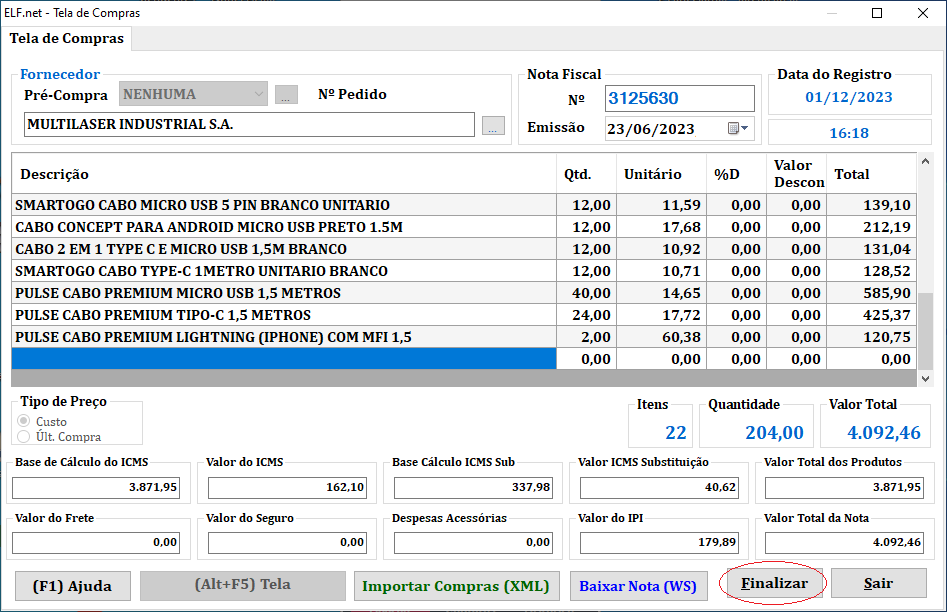This screenshot has width=947, height=612.
Task: Click Valor Total dos Produtos field
Action: coord(844,487)
